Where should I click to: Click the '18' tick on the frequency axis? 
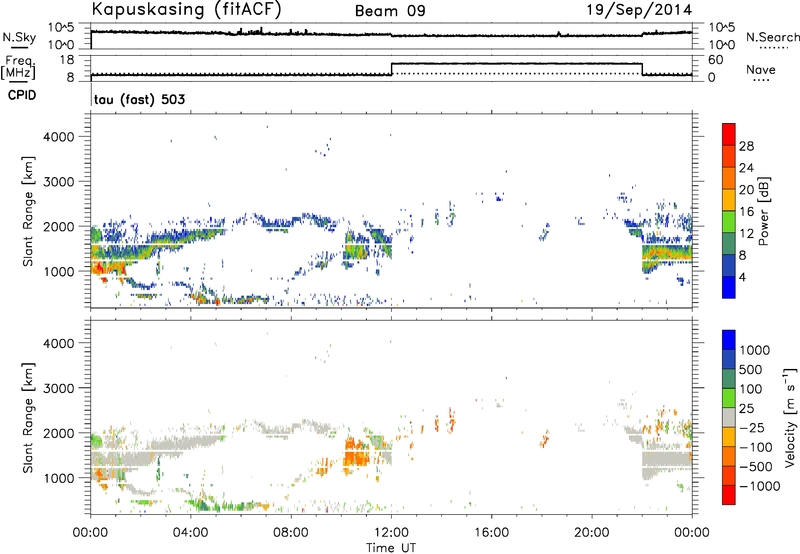click(67, 60)
